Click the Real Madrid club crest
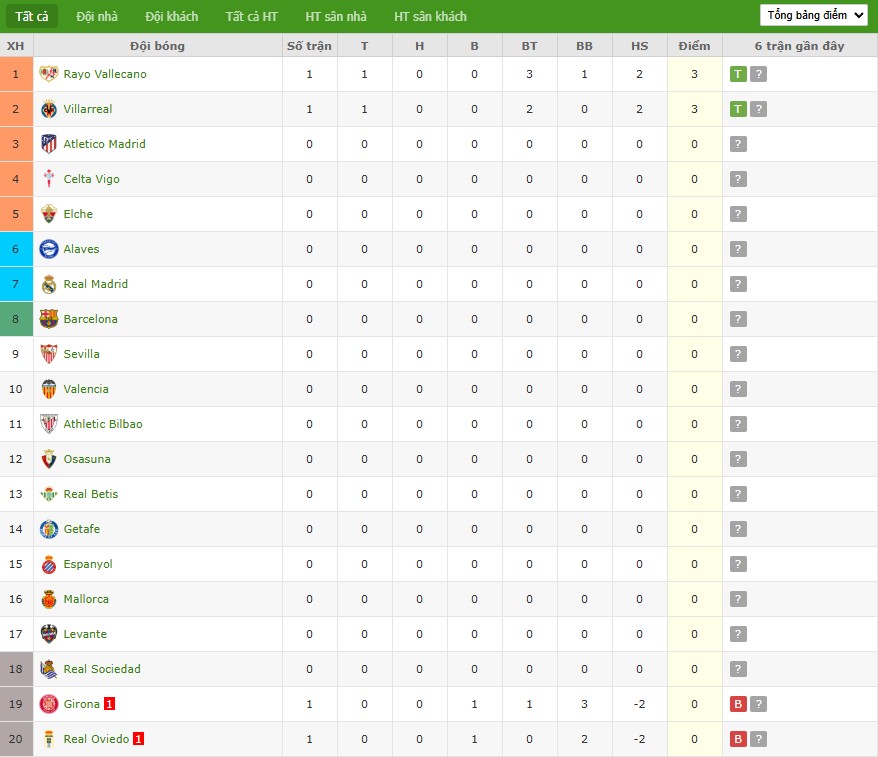The width and height of the screenshot is (878, 757). [x=48, y=284]
